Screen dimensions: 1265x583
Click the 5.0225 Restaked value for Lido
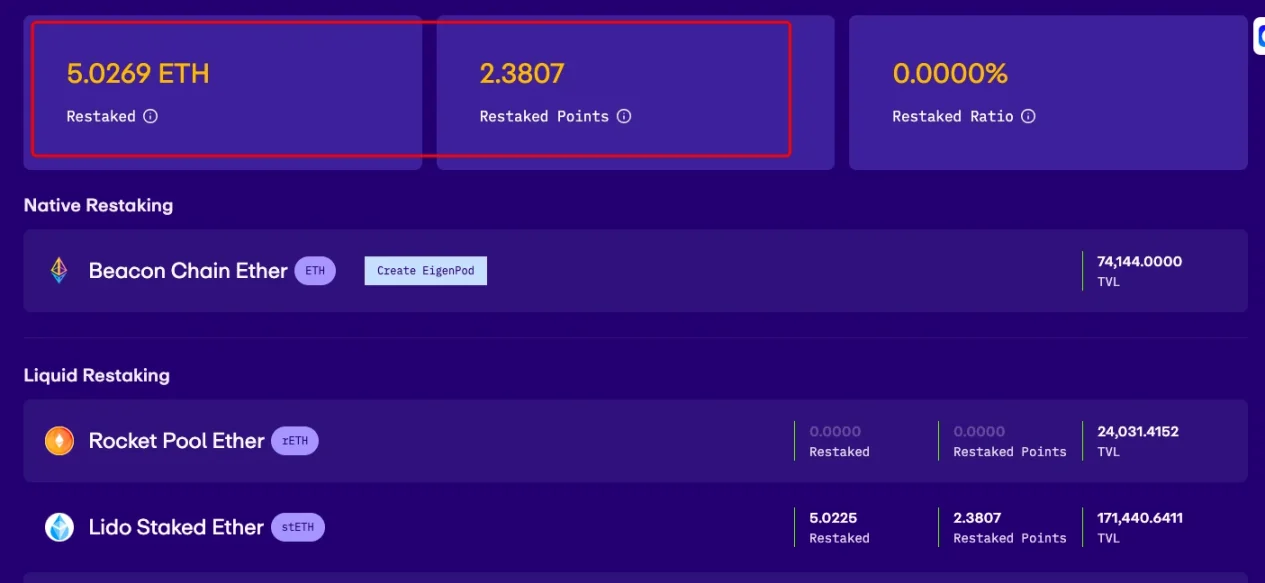(x=833, y=518)
